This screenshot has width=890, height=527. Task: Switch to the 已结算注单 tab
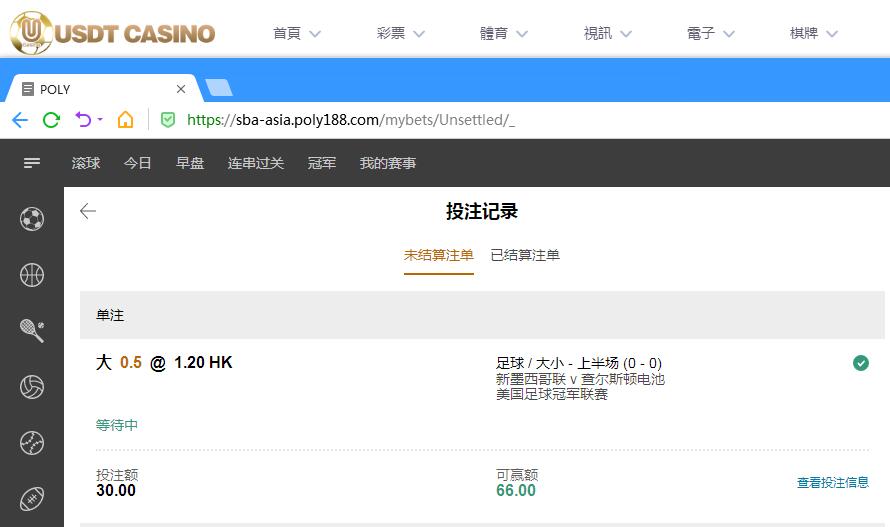[x=525, y=255]
